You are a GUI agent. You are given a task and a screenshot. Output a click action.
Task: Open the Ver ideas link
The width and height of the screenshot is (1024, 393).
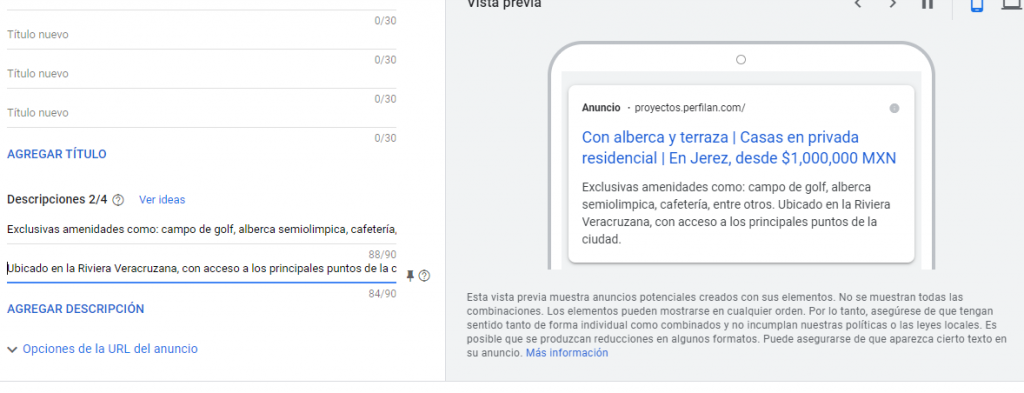pos(162,200)
